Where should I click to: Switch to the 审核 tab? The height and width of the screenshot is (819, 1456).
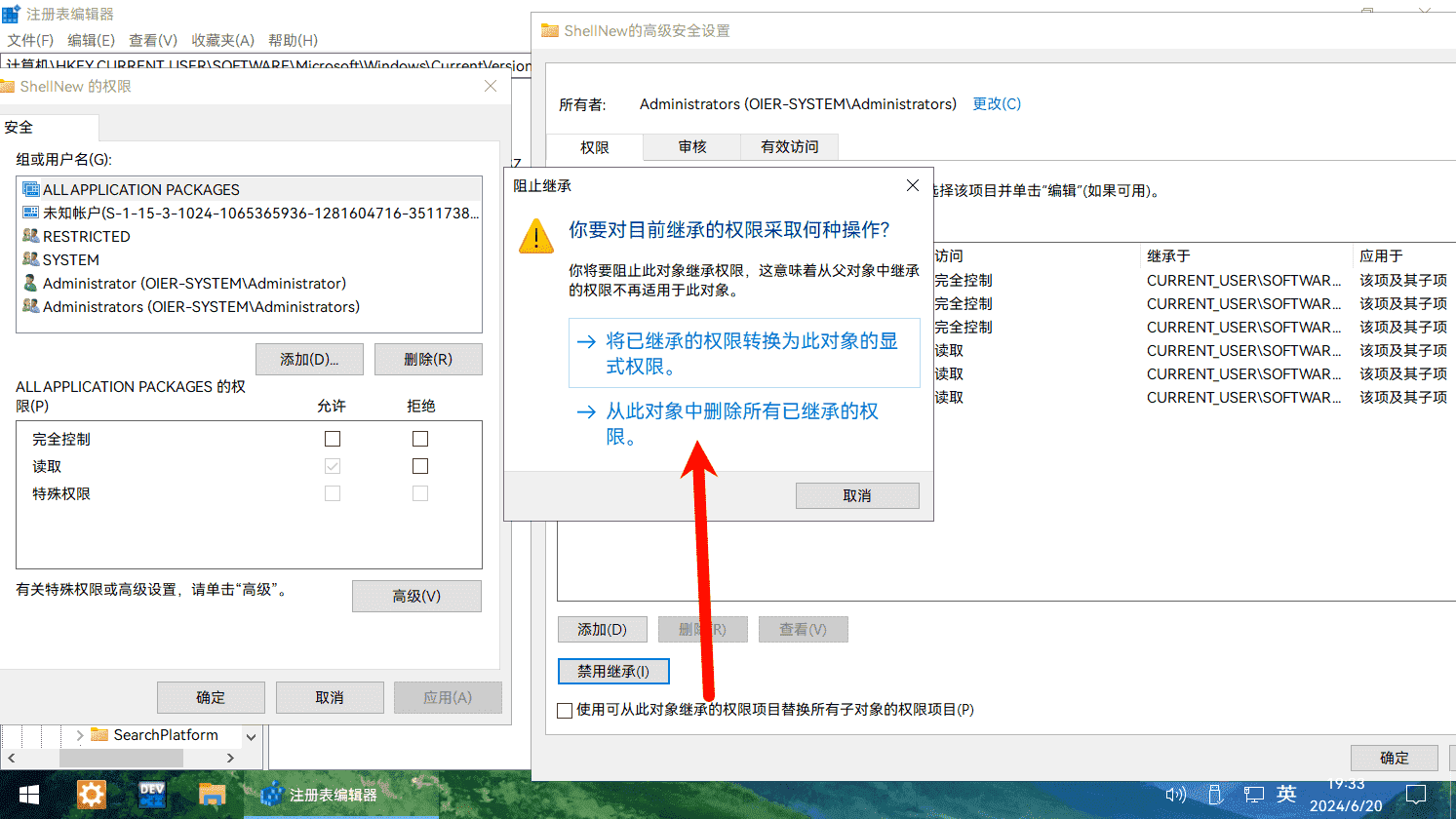pos(691,147)
